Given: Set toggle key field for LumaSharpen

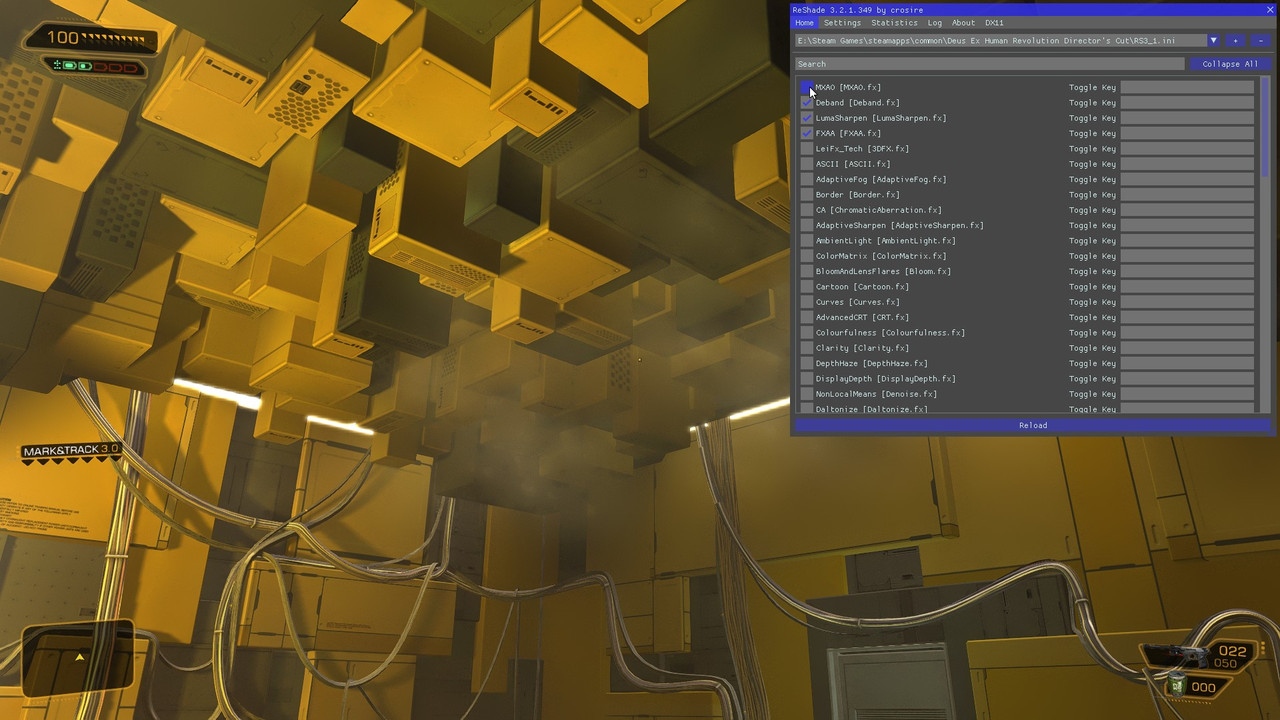Looking at the screenshot, I should tap(1187, 118).
